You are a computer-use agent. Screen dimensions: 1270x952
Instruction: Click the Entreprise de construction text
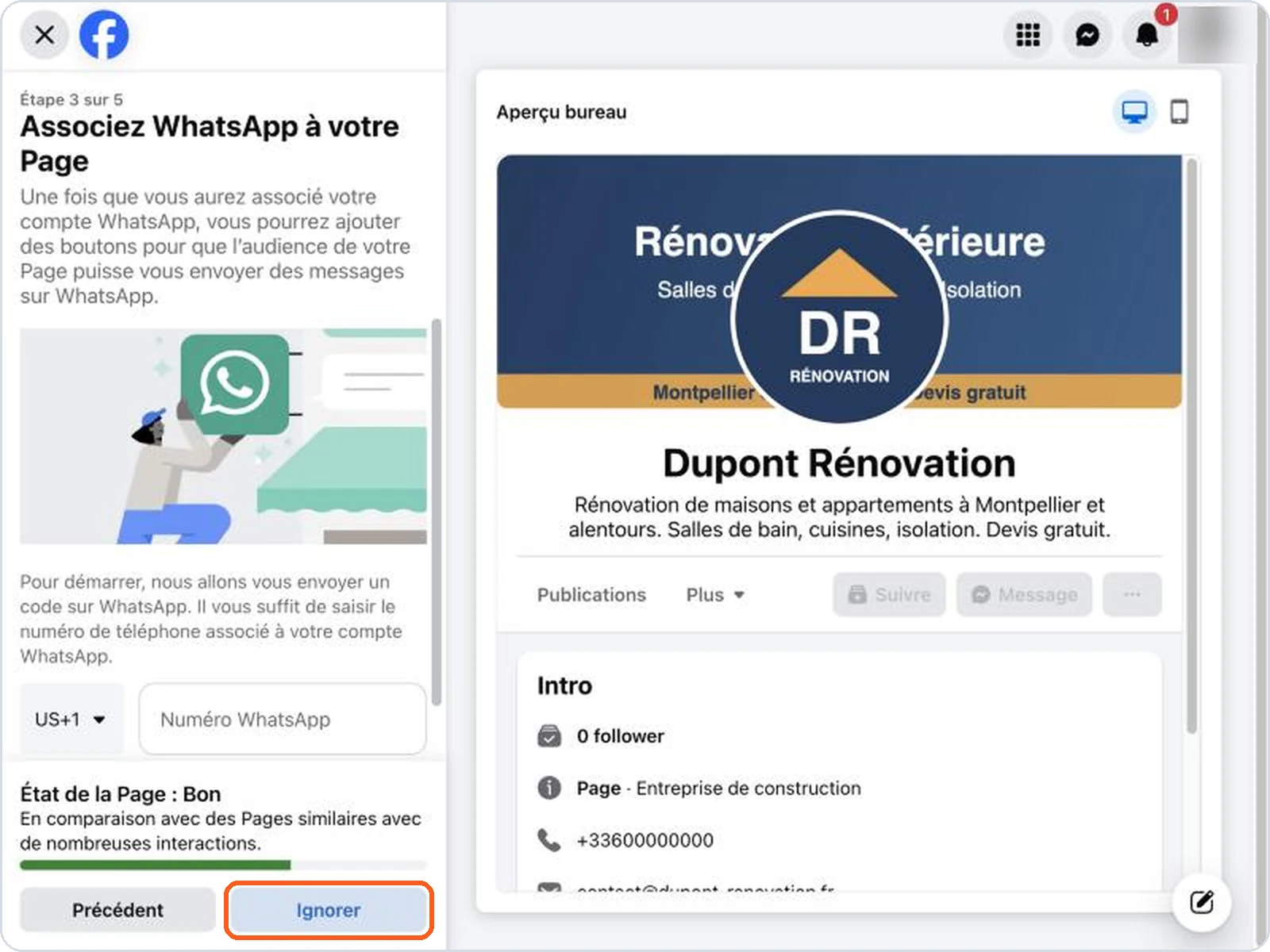click(749, 789)
